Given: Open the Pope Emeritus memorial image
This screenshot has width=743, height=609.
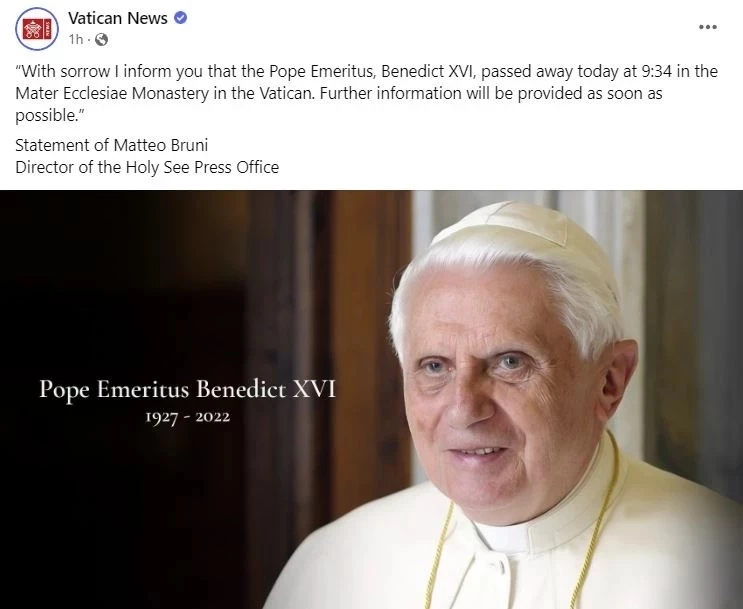Looking at the screenshot, I should tap(372, 400).
